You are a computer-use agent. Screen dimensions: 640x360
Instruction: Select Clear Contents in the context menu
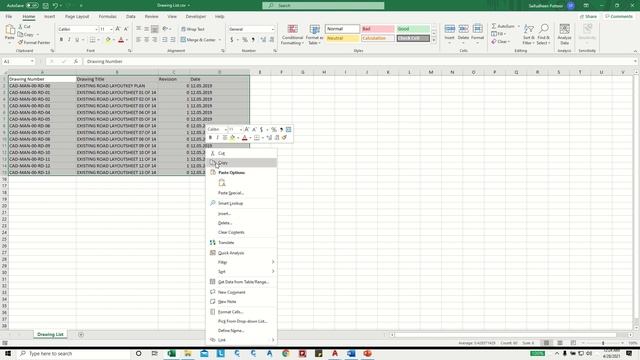pos(241,232)
